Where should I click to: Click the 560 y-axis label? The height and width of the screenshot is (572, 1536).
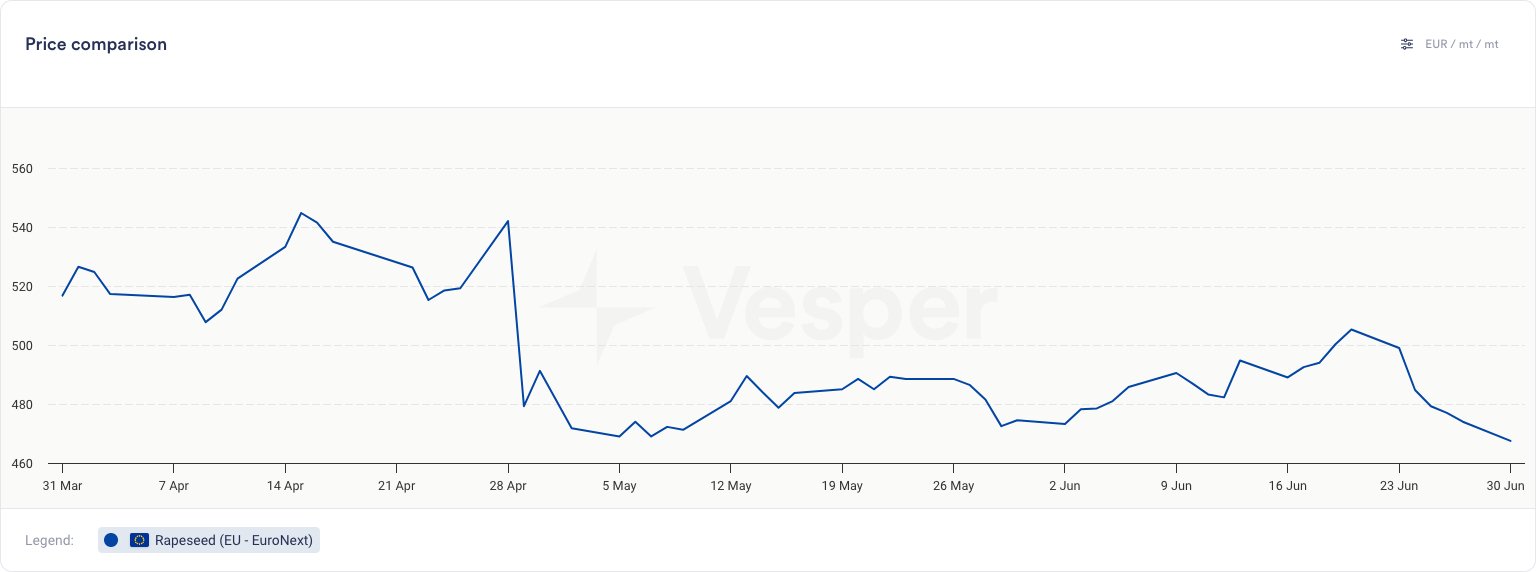pos(23,169)
